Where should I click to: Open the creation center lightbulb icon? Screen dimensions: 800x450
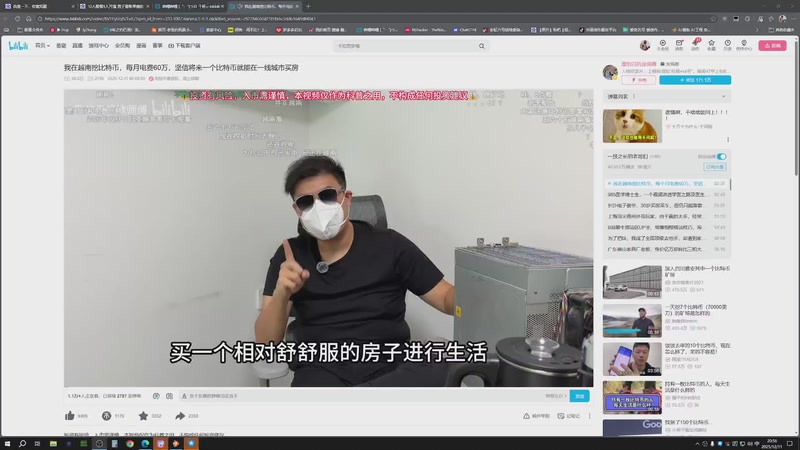coord(744,45)
